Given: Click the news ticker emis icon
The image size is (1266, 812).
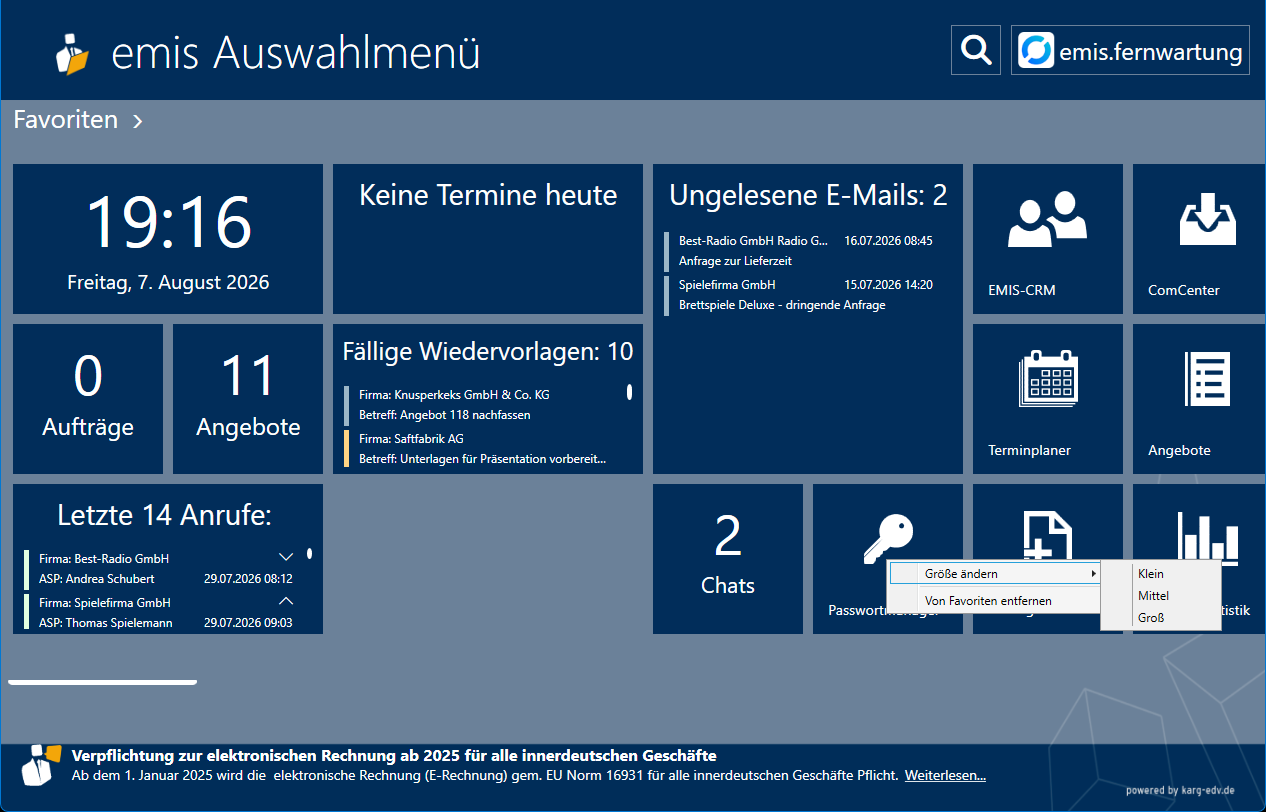Looking at the screenshot, I should click(x=40, y=765).
